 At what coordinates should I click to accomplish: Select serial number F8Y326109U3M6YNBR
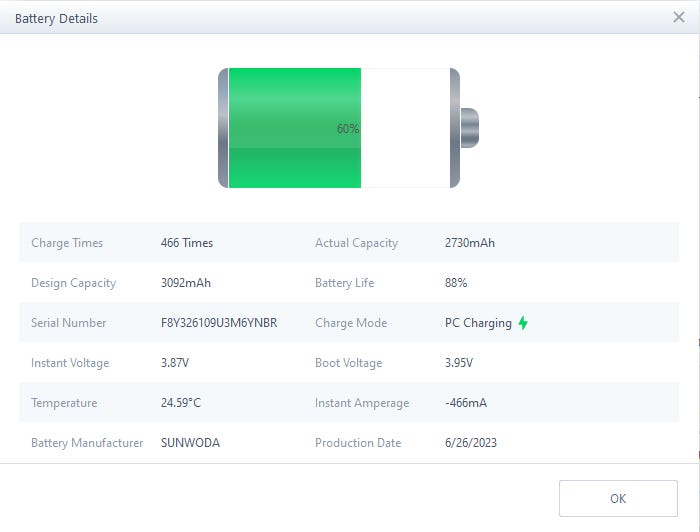click(219, 323)
